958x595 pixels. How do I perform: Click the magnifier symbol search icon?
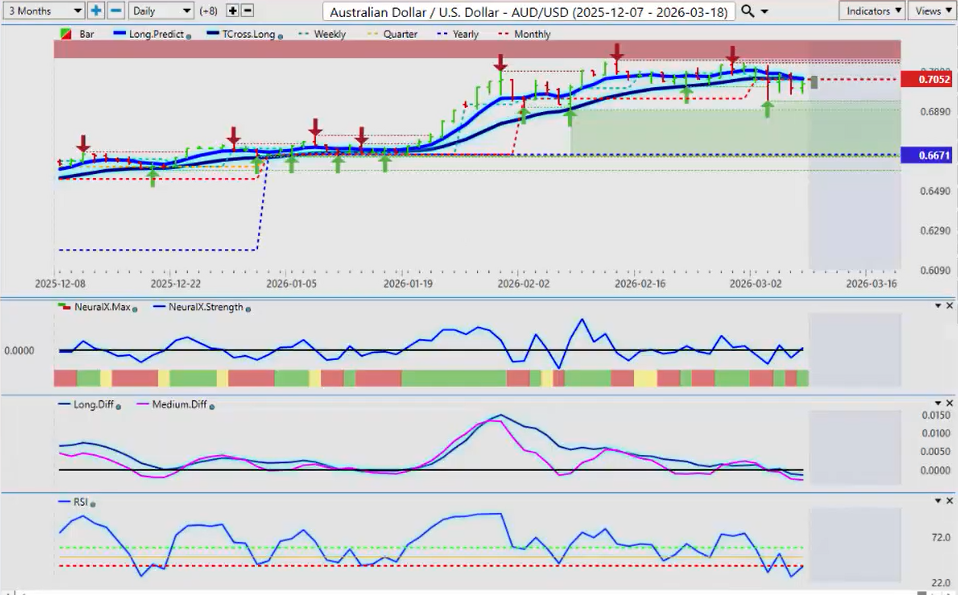pyautogui.click(x=748, y=11)
